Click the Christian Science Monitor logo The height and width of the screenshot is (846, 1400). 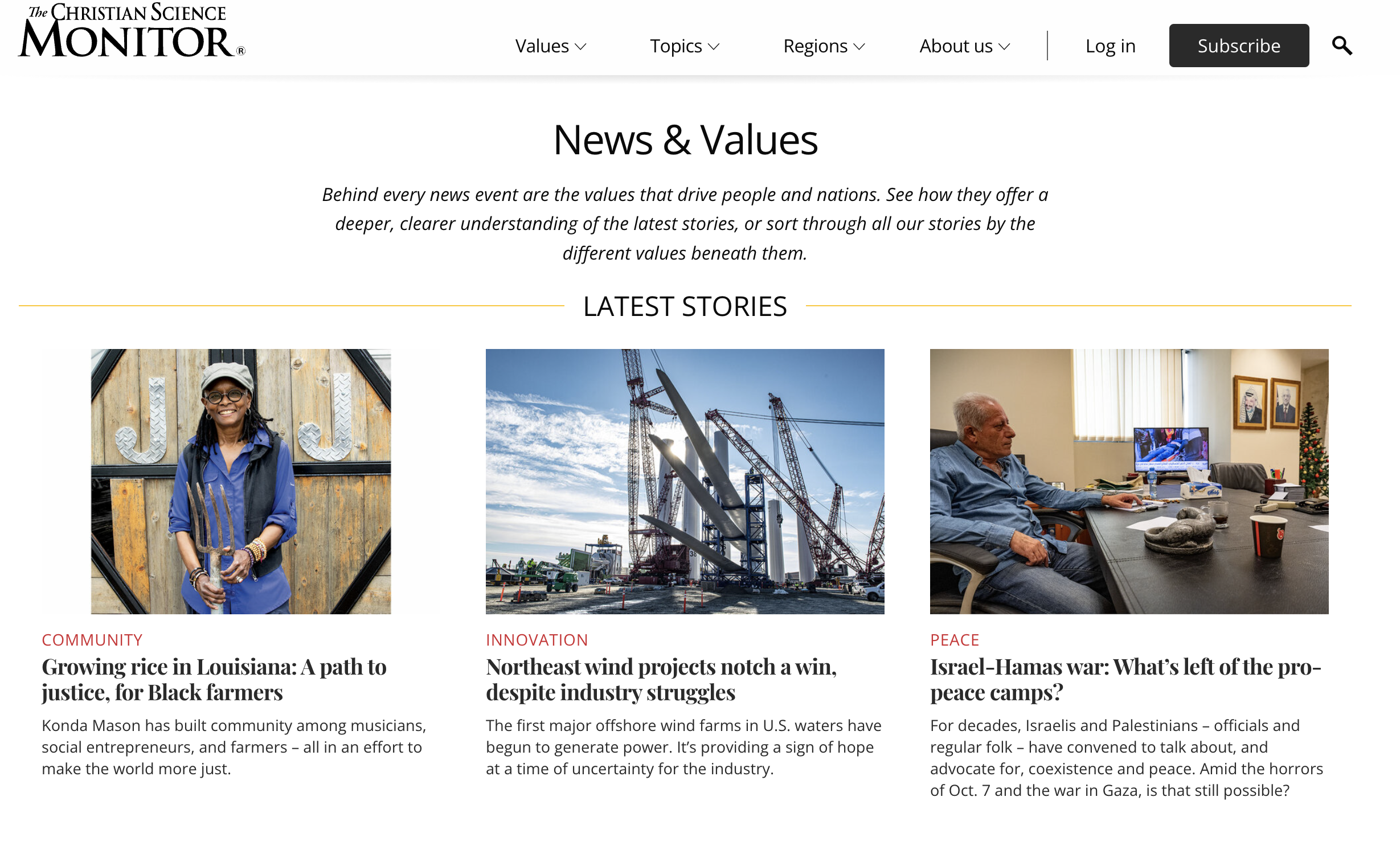tap(132, 31)
